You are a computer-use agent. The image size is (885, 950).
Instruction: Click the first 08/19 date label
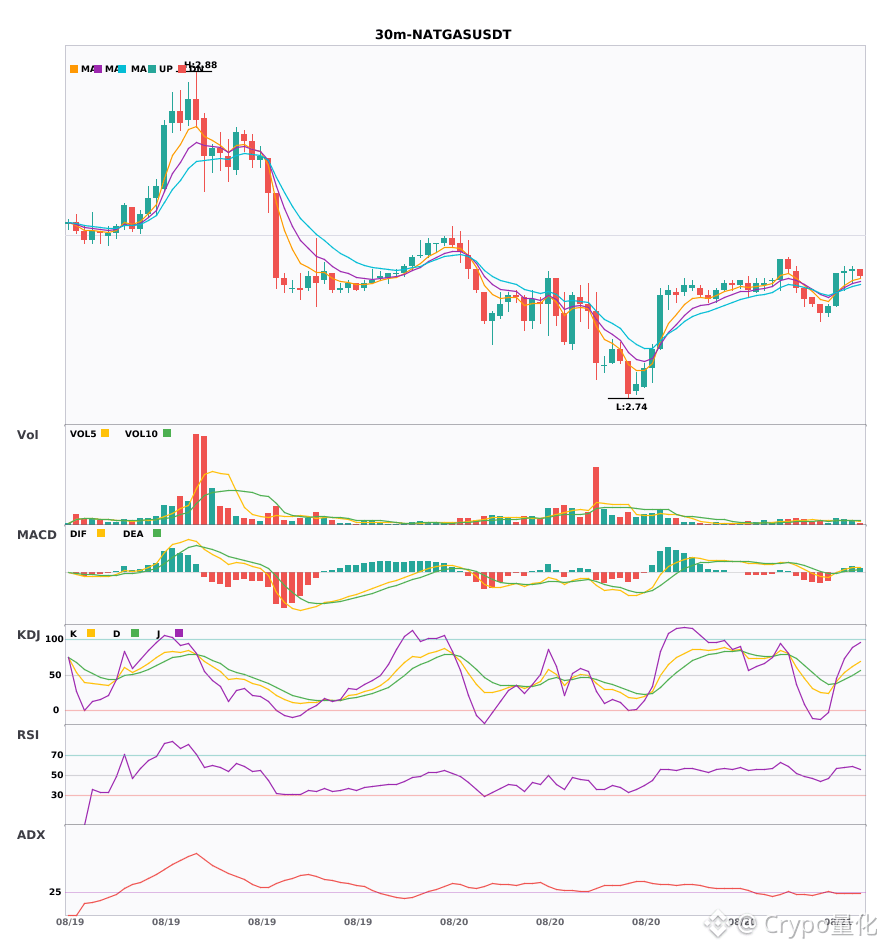click(x=70, y=922)
